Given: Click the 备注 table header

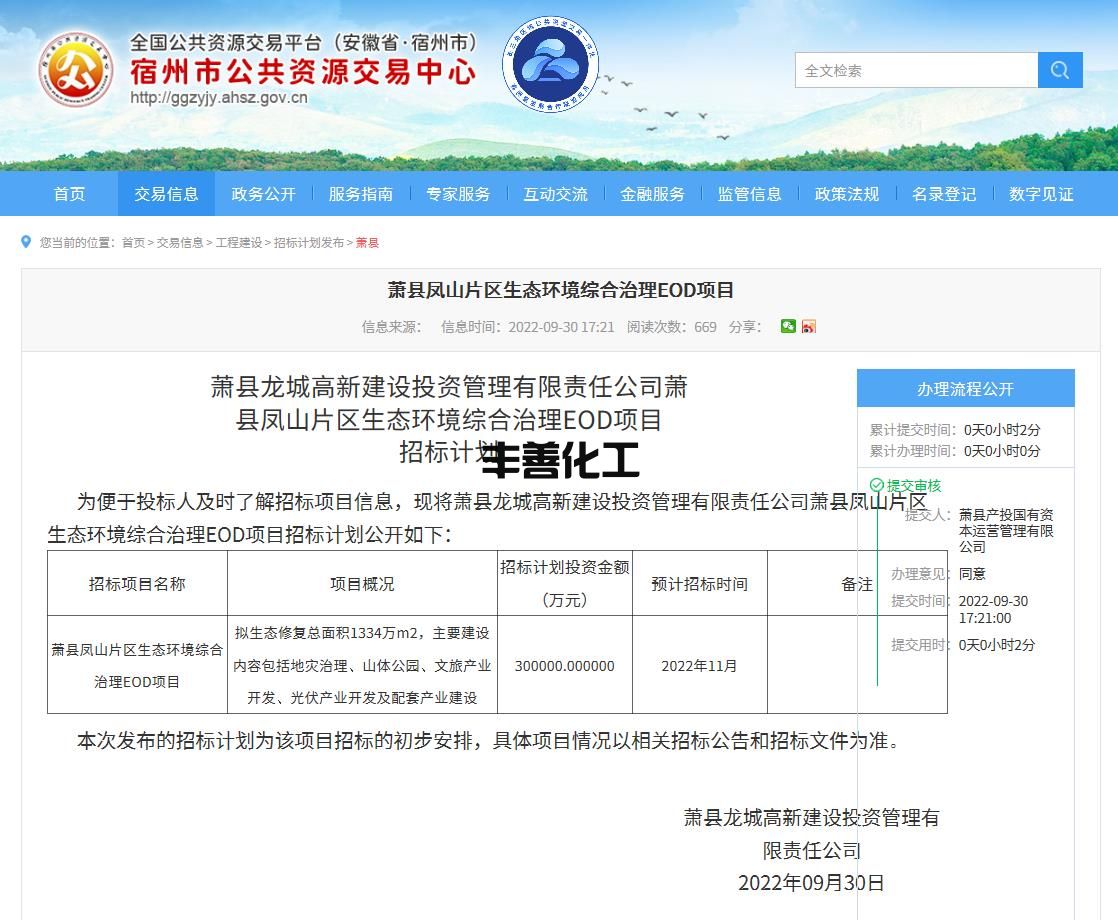Looking at the screenshot, I should (857, 583).
